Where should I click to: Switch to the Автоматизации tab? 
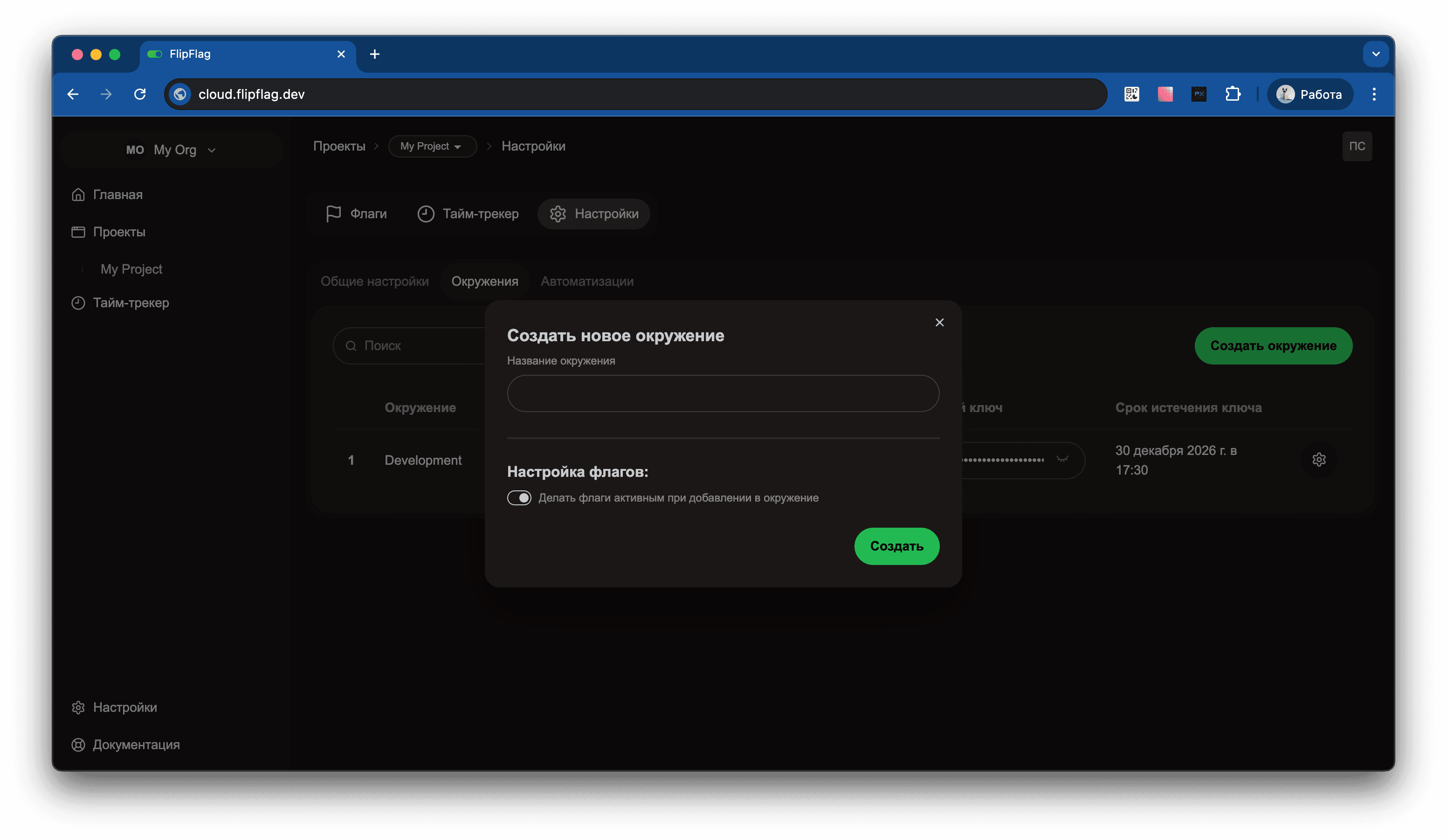(587, 282)
